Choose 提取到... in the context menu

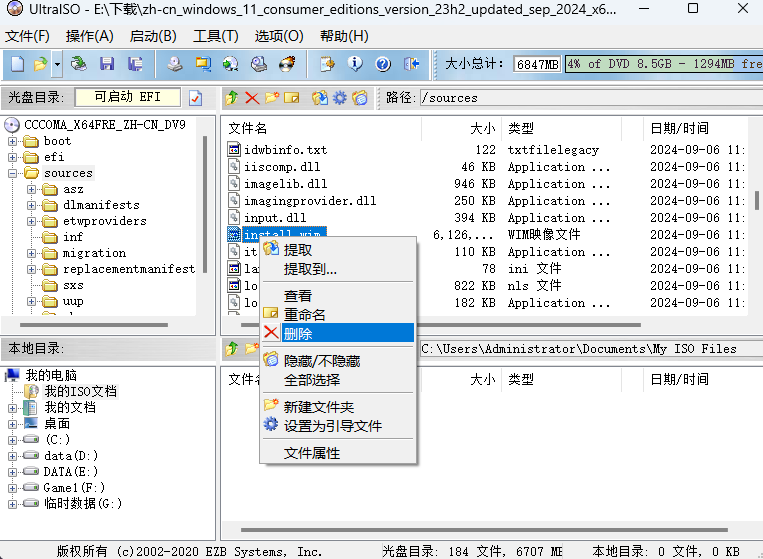(338, 269)
